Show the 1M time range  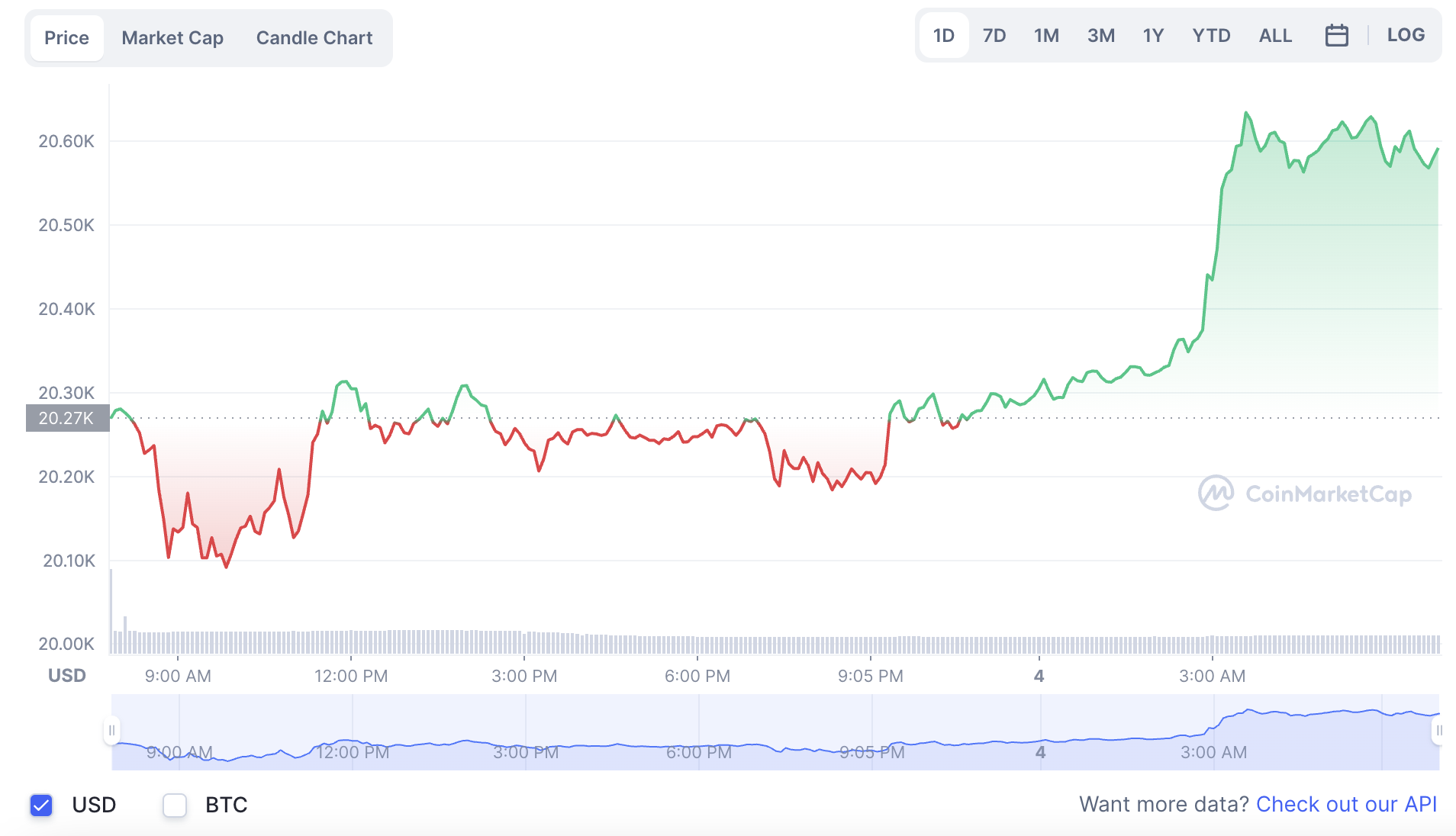[x=1045, y=36]
